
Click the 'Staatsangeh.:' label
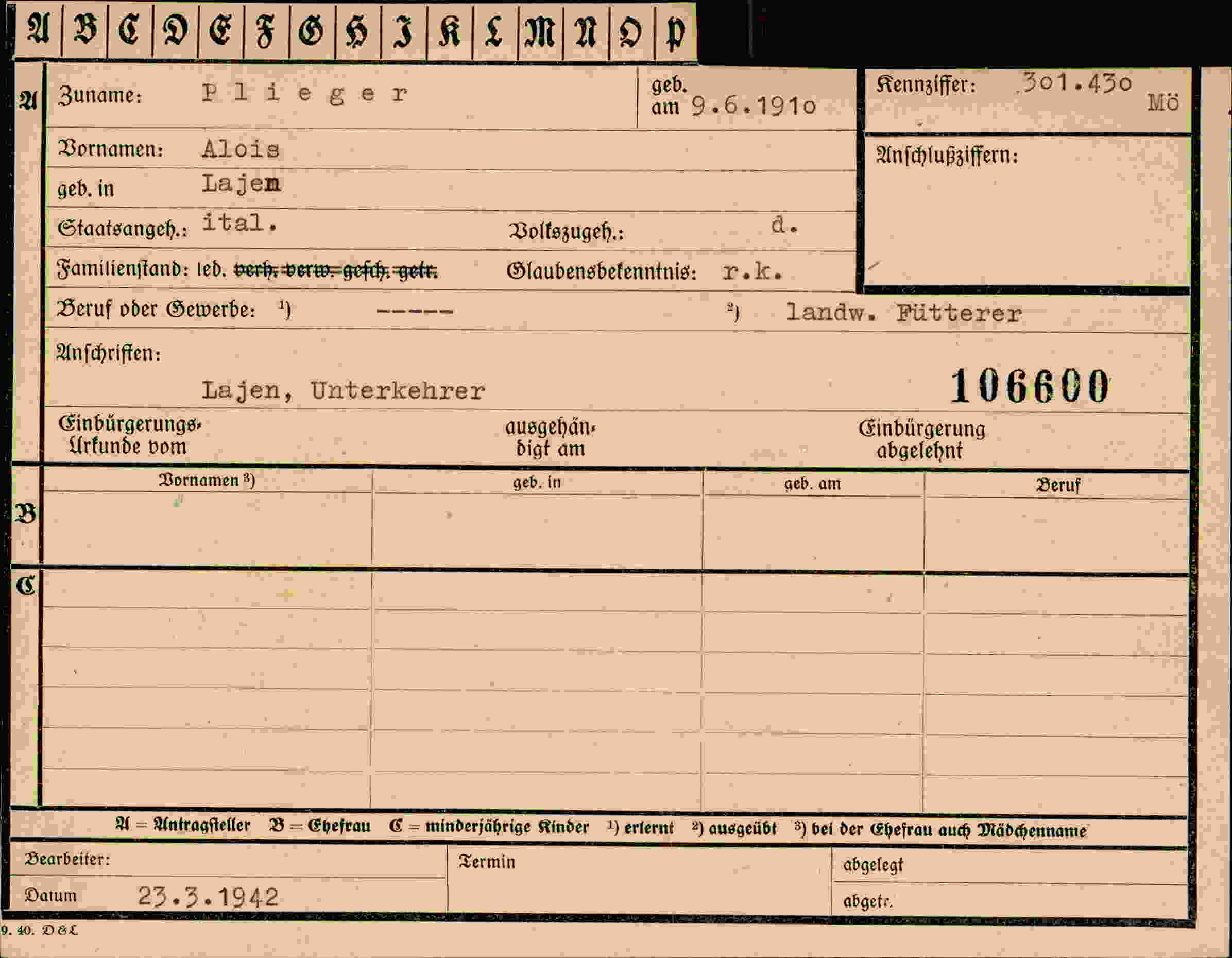[122, 228]
